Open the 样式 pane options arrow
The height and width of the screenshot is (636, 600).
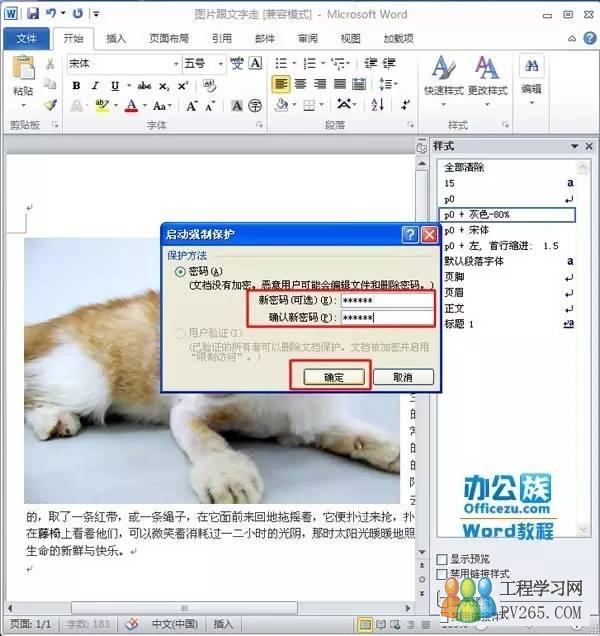574,146
